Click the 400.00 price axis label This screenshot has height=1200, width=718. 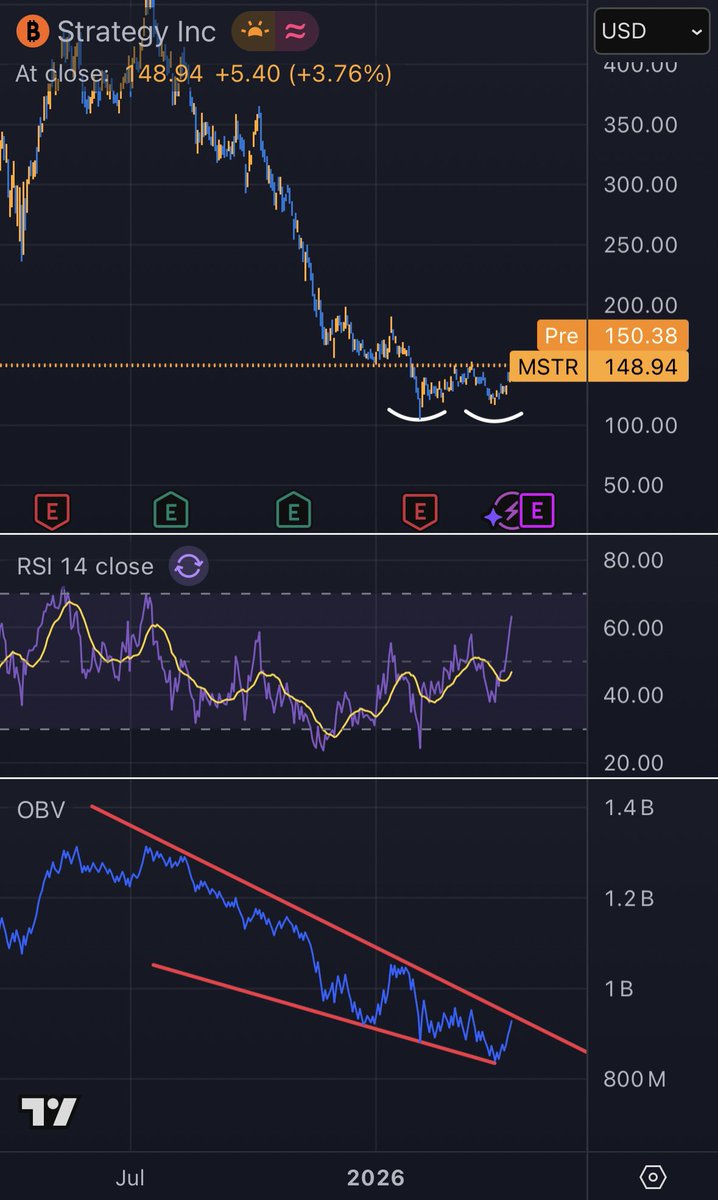tap(641, 66)
